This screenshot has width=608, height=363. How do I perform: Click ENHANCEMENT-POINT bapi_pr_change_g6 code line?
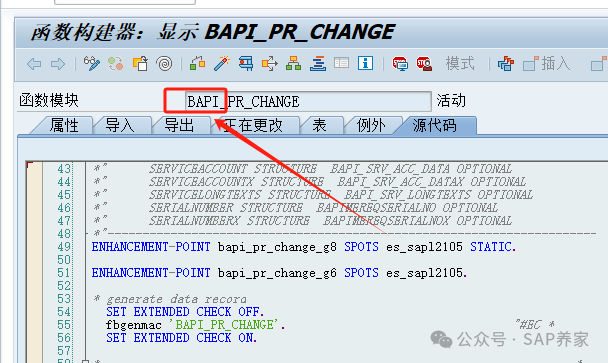point(279,273)
